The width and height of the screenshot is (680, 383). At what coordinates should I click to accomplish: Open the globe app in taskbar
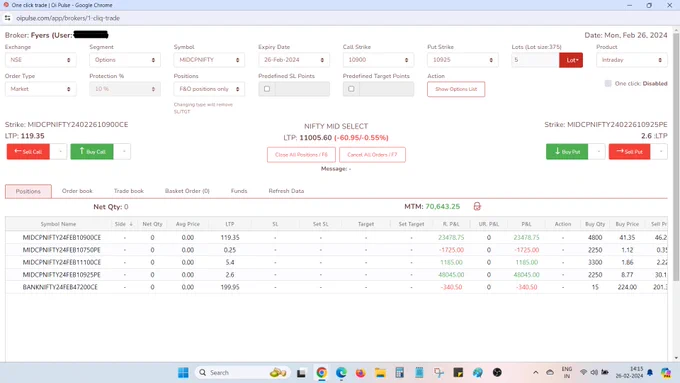[477, 373]
